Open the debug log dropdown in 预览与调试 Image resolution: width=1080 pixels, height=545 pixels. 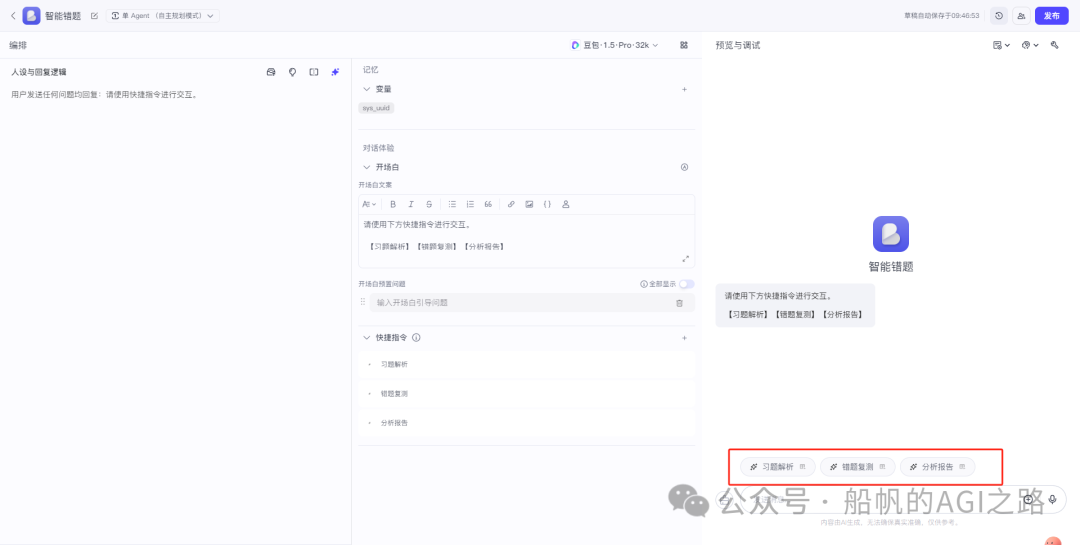pyautogui.click(x=1001, y=45)
